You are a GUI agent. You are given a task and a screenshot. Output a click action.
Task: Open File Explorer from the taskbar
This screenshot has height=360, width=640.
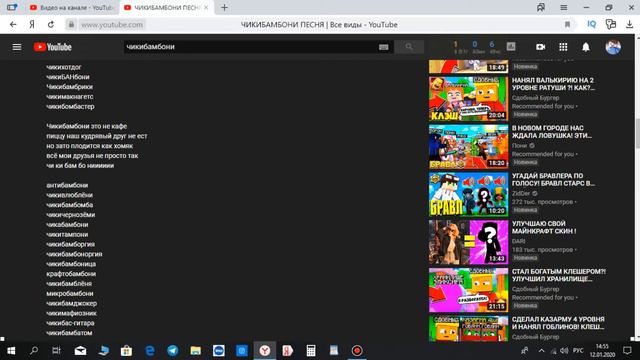(196, 351)
